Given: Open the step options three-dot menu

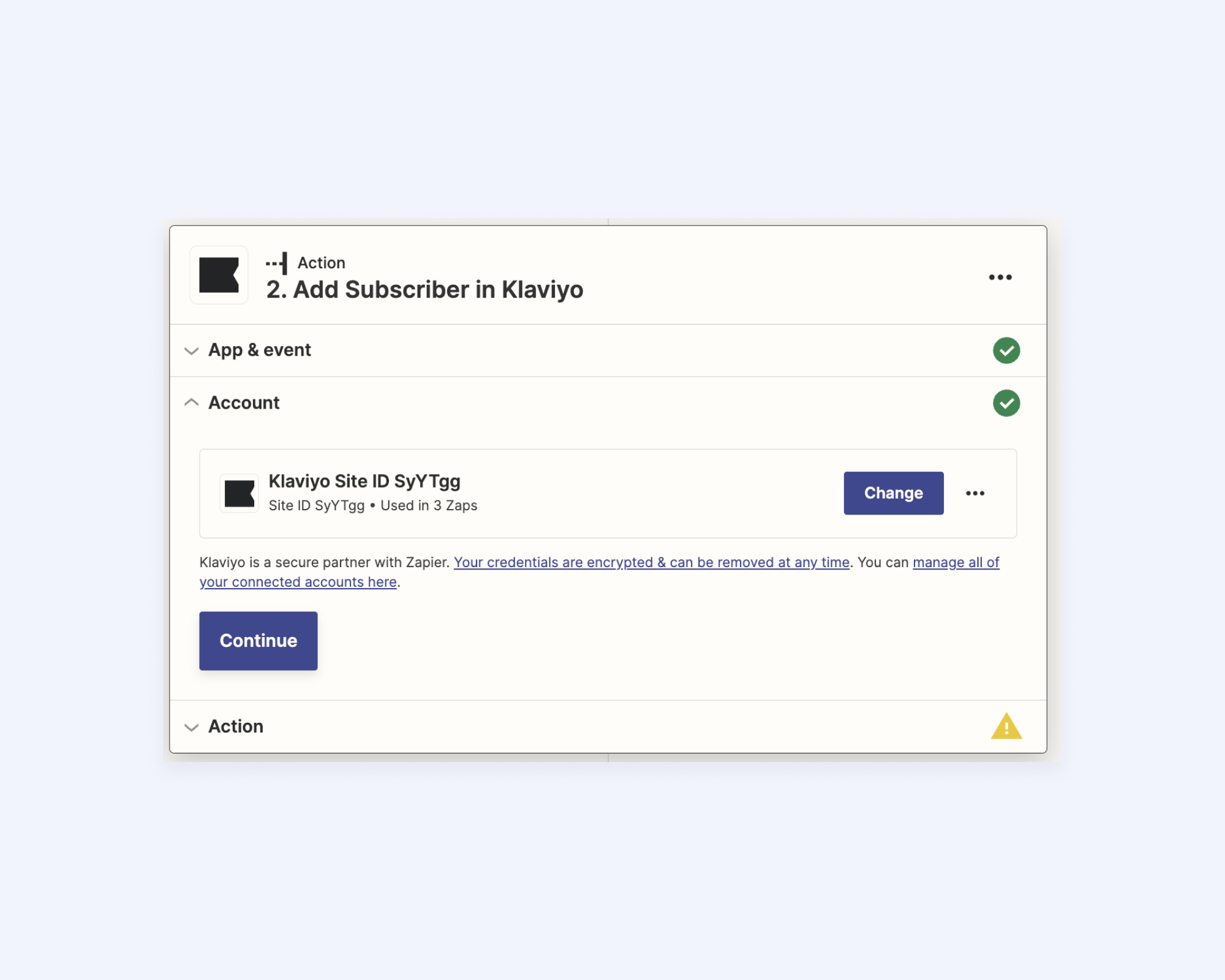Looking at the screenshot, I should coord(1000,277).
